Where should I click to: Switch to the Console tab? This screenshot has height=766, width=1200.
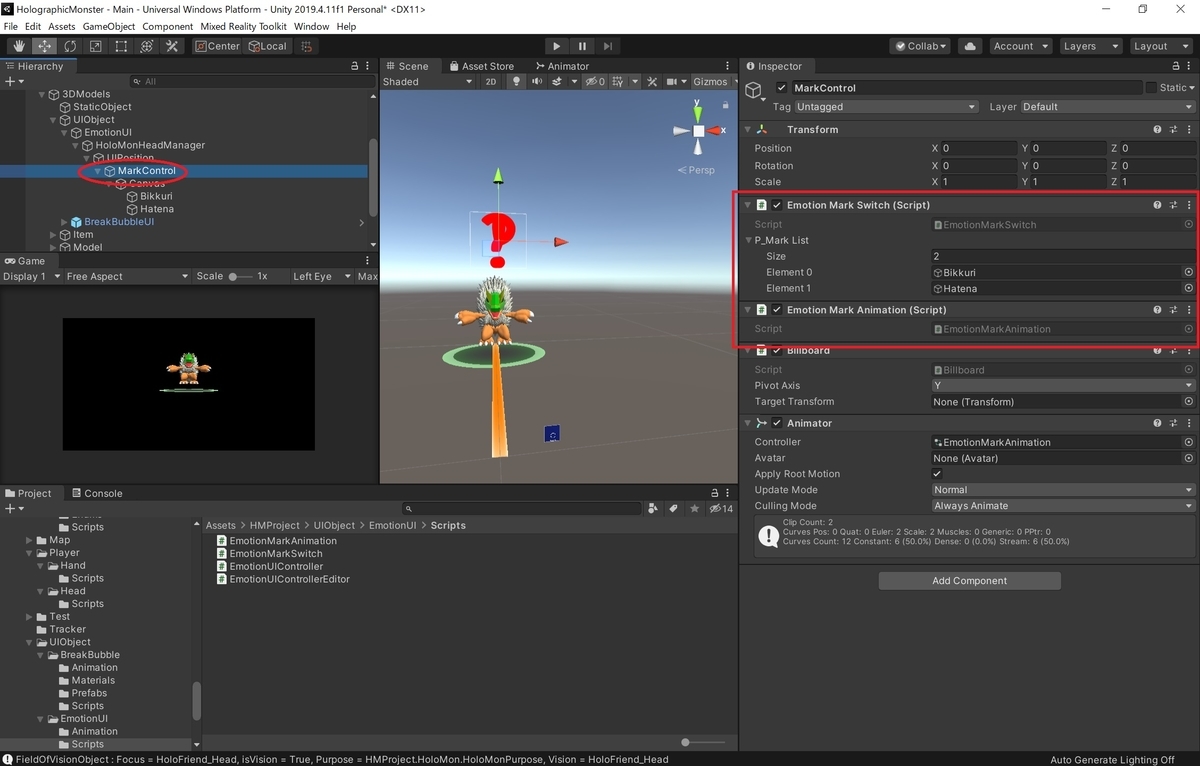[97, 493]
